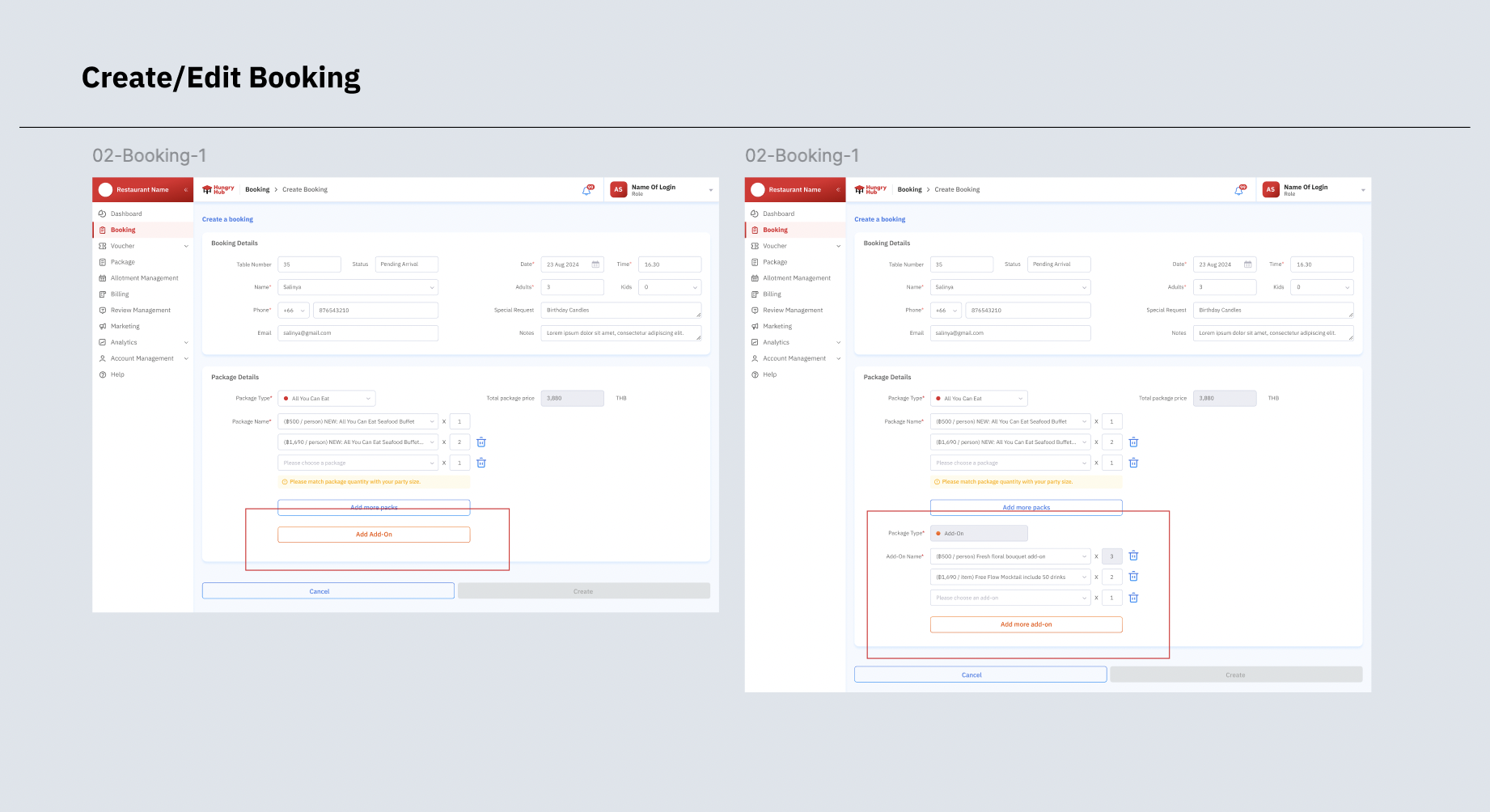Click the Email field in the left mockup
This screenshot has width=1490, height=812.
coord(358,333)
